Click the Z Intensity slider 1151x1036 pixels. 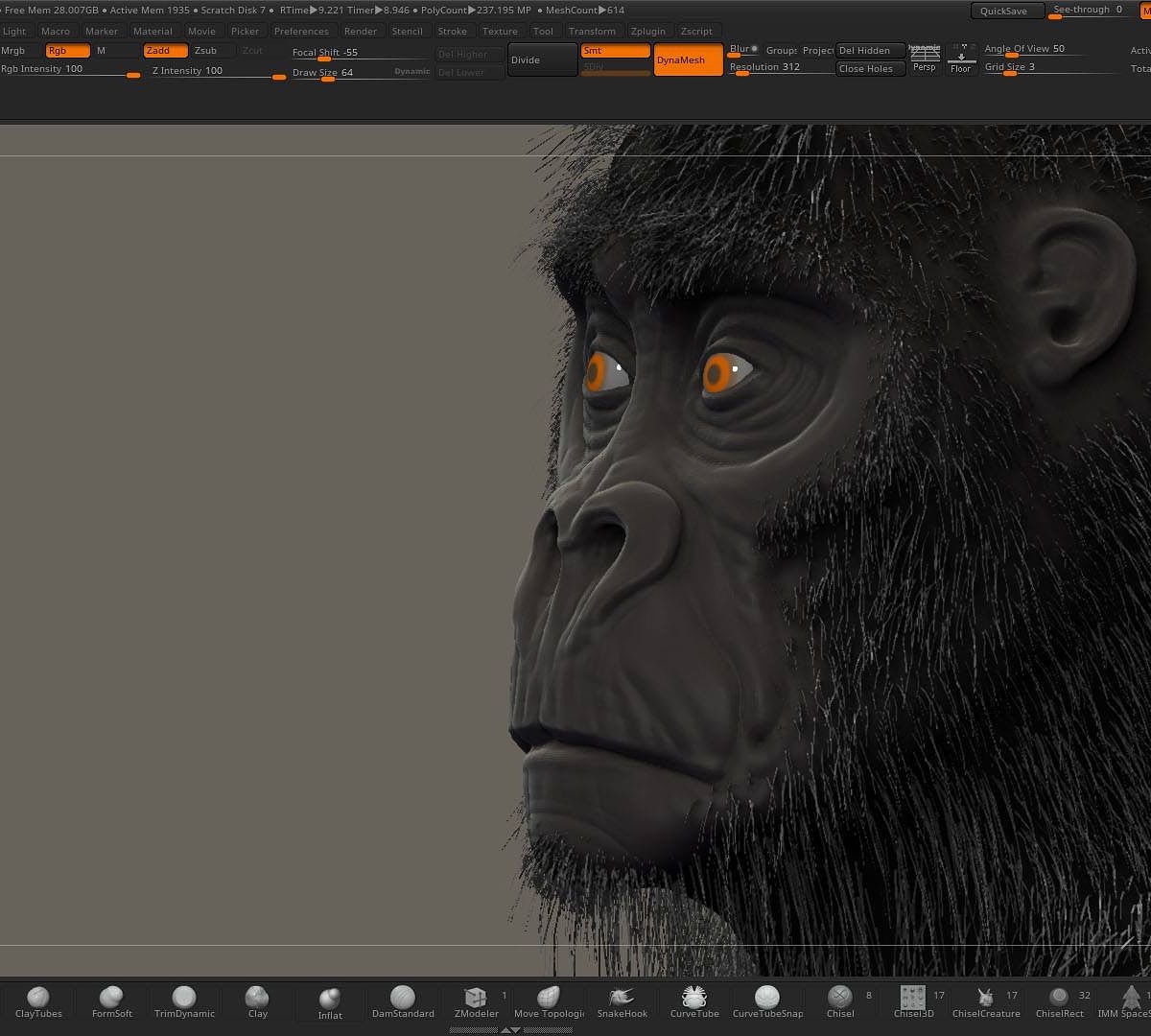[218, 71]
